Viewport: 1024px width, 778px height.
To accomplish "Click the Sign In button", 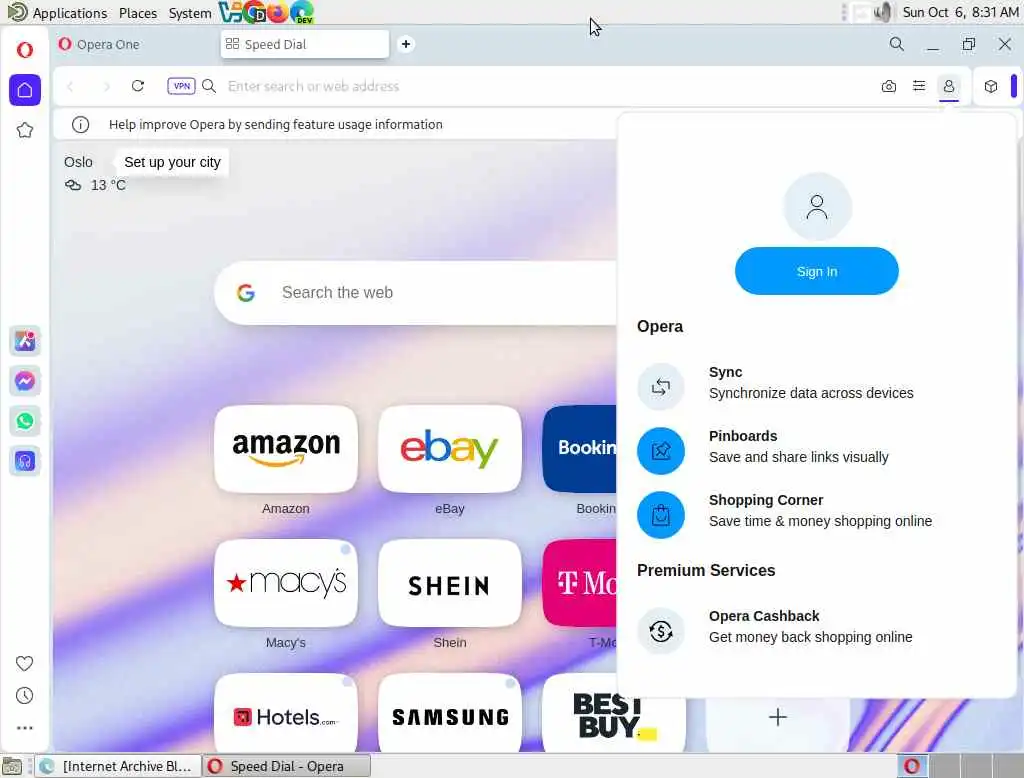I will pyautogui.click(x=816, y=271).
